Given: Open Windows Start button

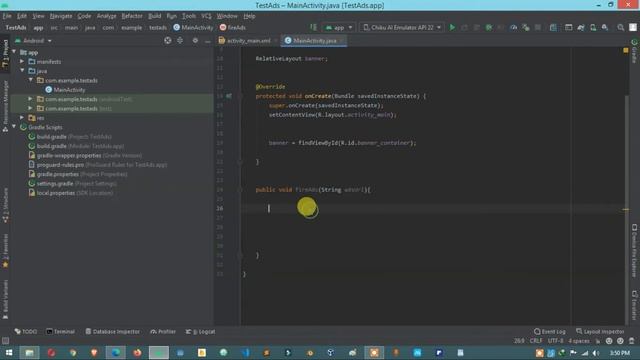Looking at the screenshot, I should [x=9, y=353].
